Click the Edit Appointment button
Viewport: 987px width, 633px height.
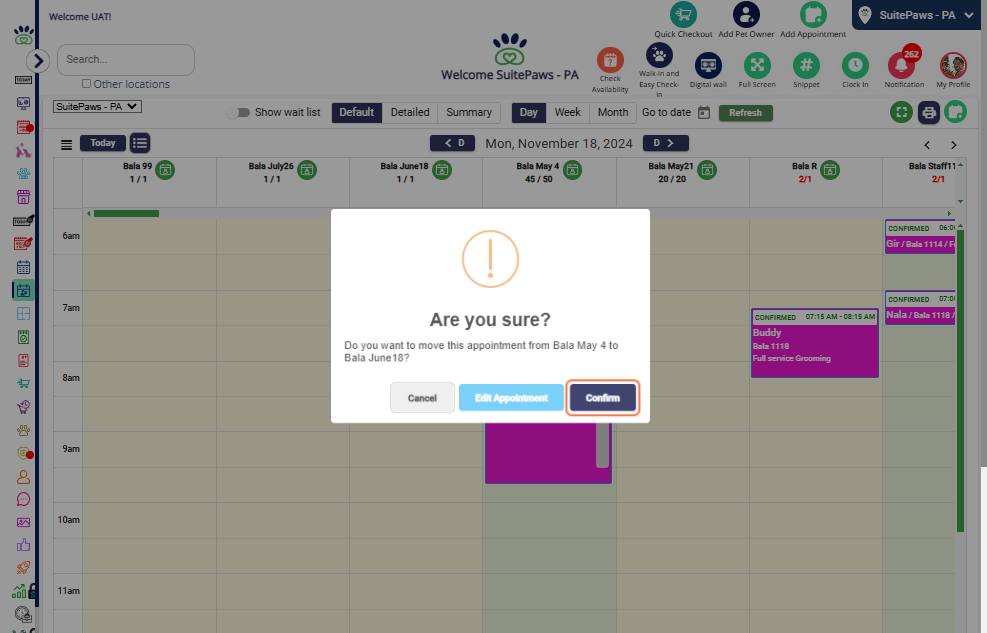point(511,398)
